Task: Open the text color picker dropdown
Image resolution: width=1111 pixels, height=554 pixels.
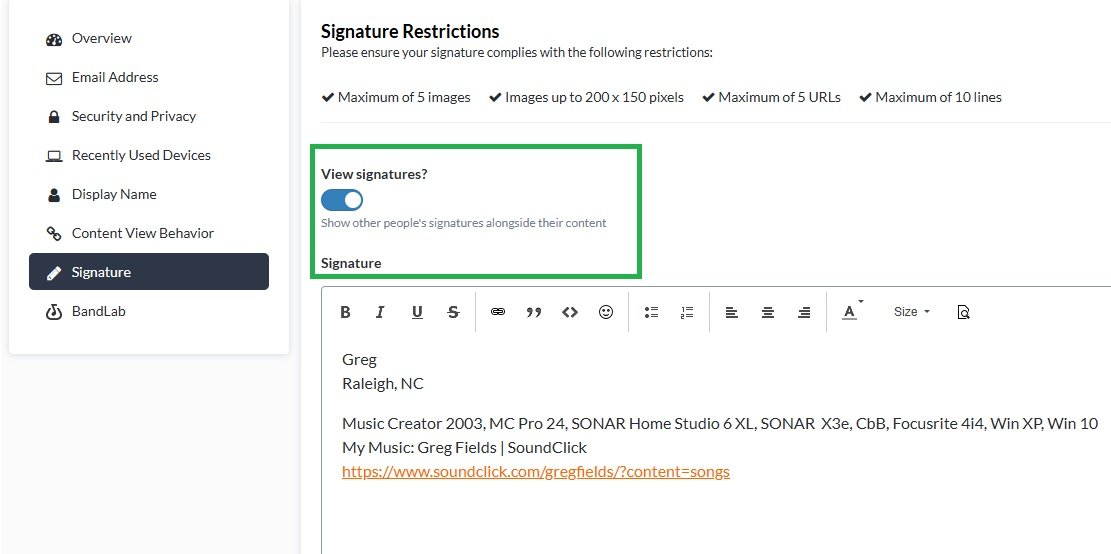Action: 852,312
